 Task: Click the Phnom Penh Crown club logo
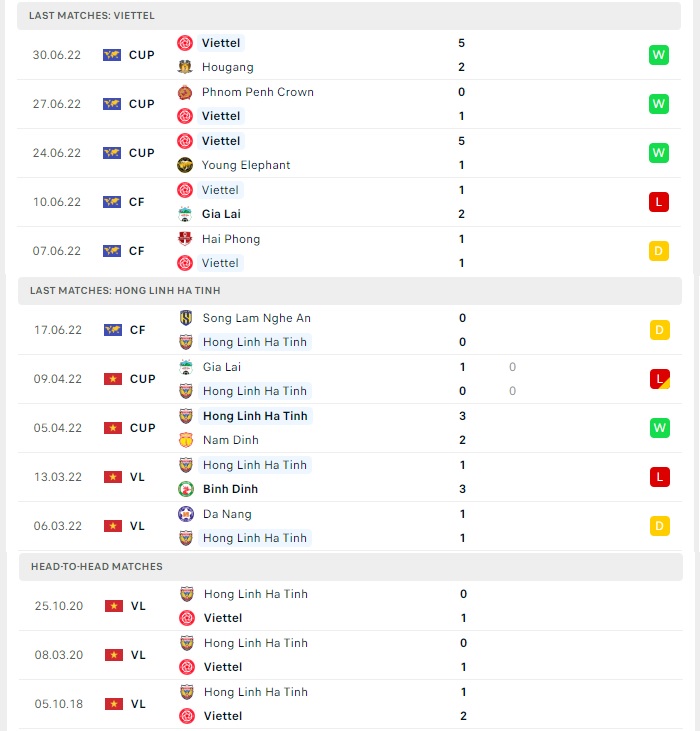pyautogui.click(x=185, y=92)
